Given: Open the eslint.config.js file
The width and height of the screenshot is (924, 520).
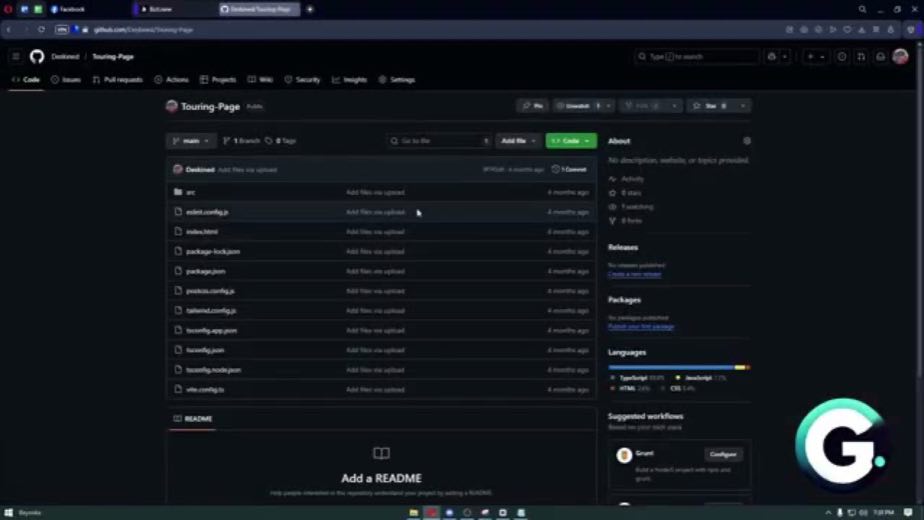Looking at the screenshot, I should (207, 212).
